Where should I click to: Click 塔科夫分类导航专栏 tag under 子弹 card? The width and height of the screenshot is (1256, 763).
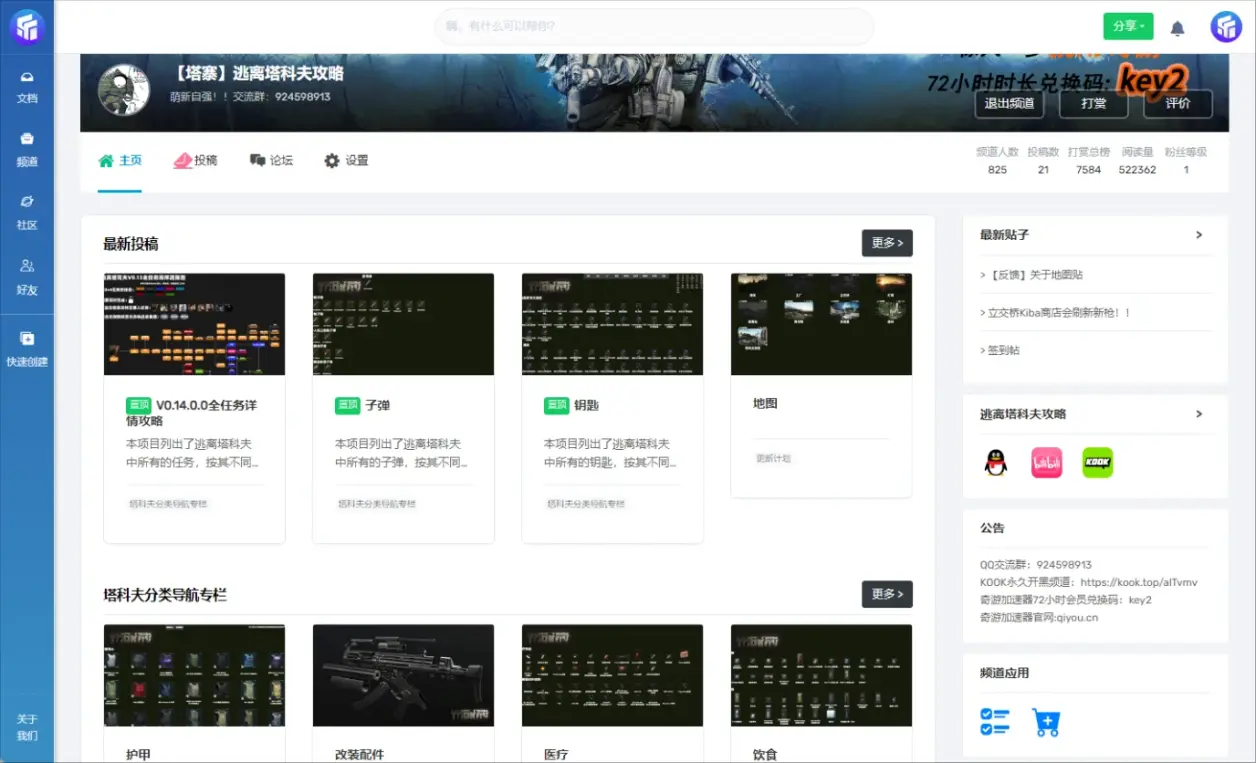[x=377, y=504]
